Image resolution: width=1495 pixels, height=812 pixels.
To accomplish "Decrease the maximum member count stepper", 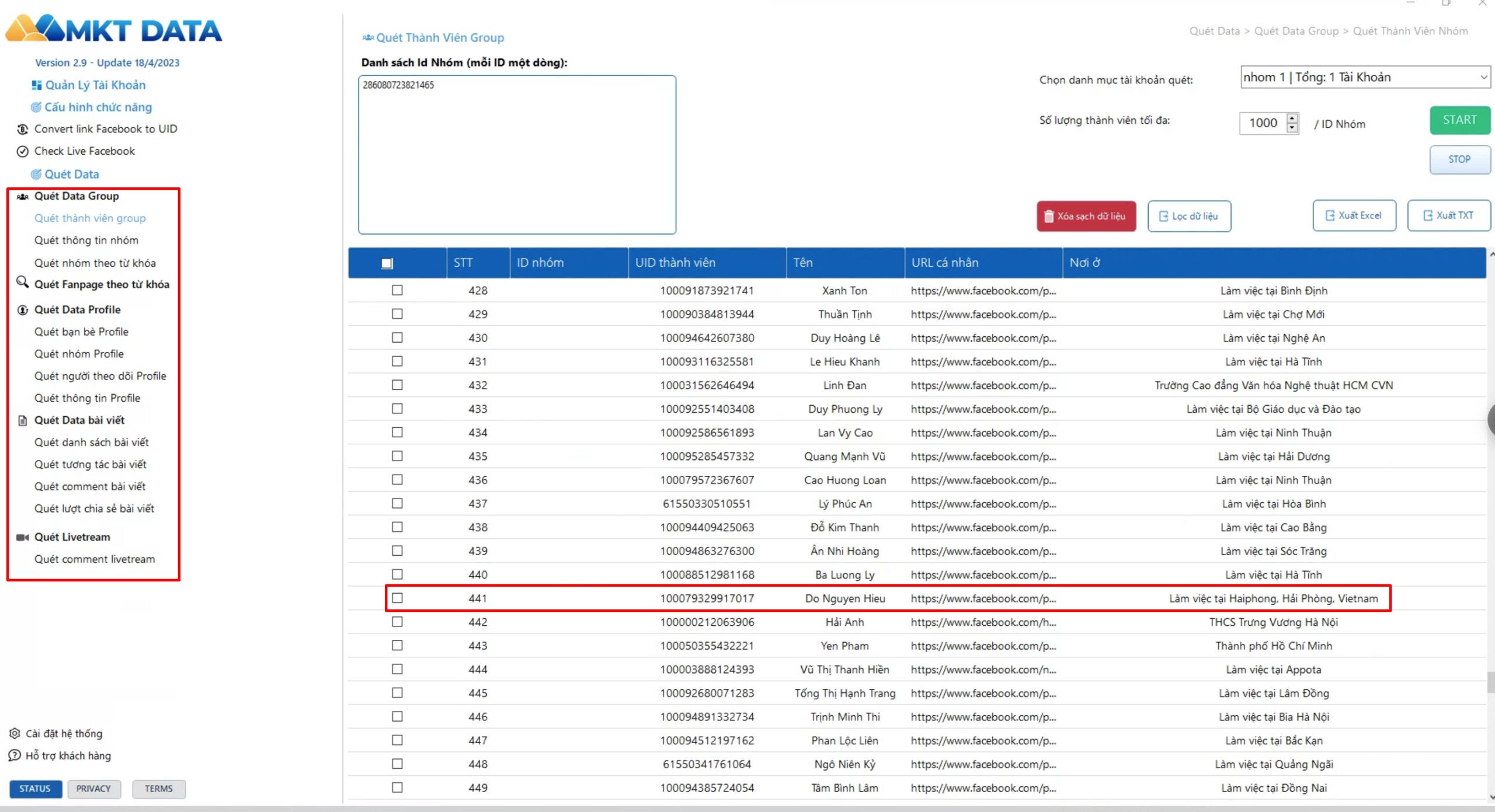I will (1292, 128).
